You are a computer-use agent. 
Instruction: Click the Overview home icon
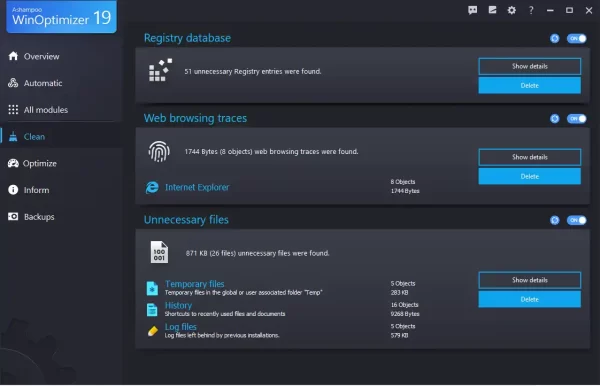pos(13,56)
